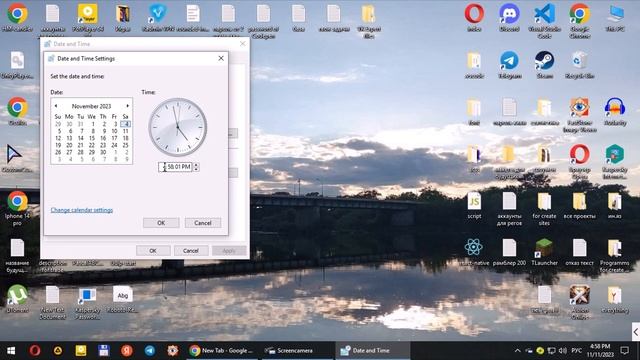Image resolution: width=640 pixels, height=360 pixels.
Task: Click Cancel in Date and Time Settings
Action: (203, 223)
